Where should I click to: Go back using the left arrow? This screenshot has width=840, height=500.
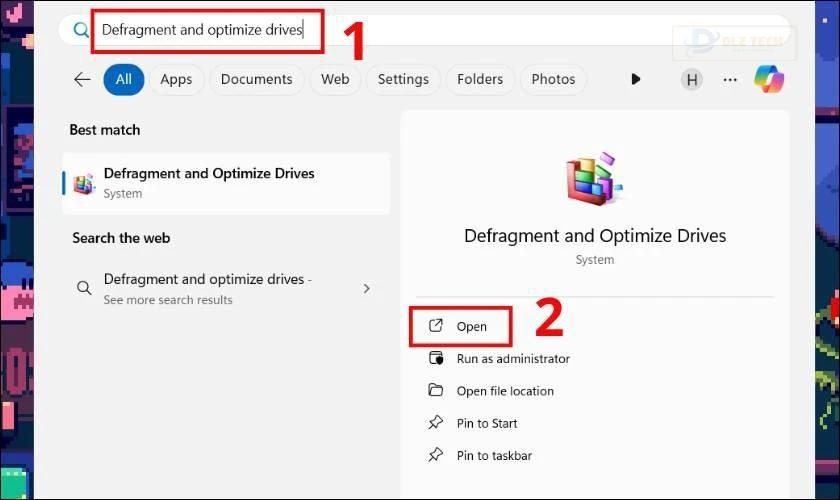tap(82, 79)
